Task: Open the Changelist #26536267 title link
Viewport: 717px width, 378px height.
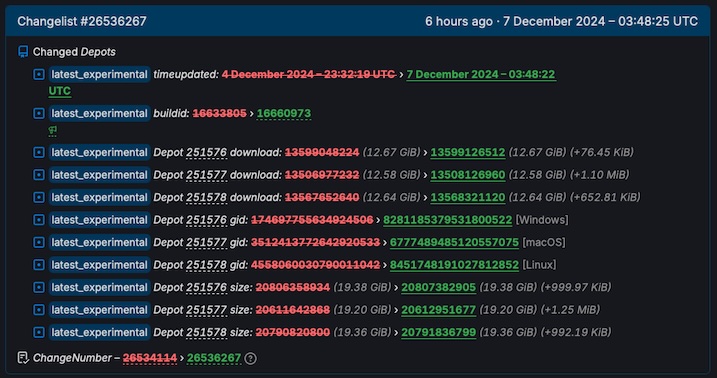Action: [x=82, y=21]
